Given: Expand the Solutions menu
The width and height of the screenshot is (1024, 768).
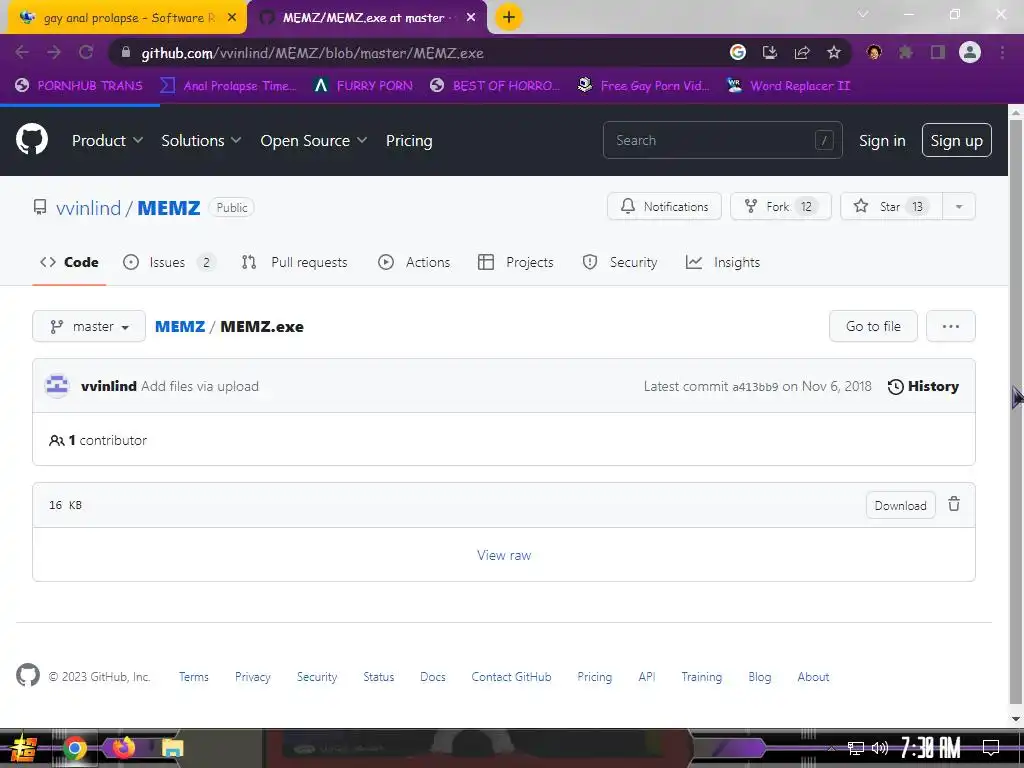Looking at the screenshot, I should 201,140.
